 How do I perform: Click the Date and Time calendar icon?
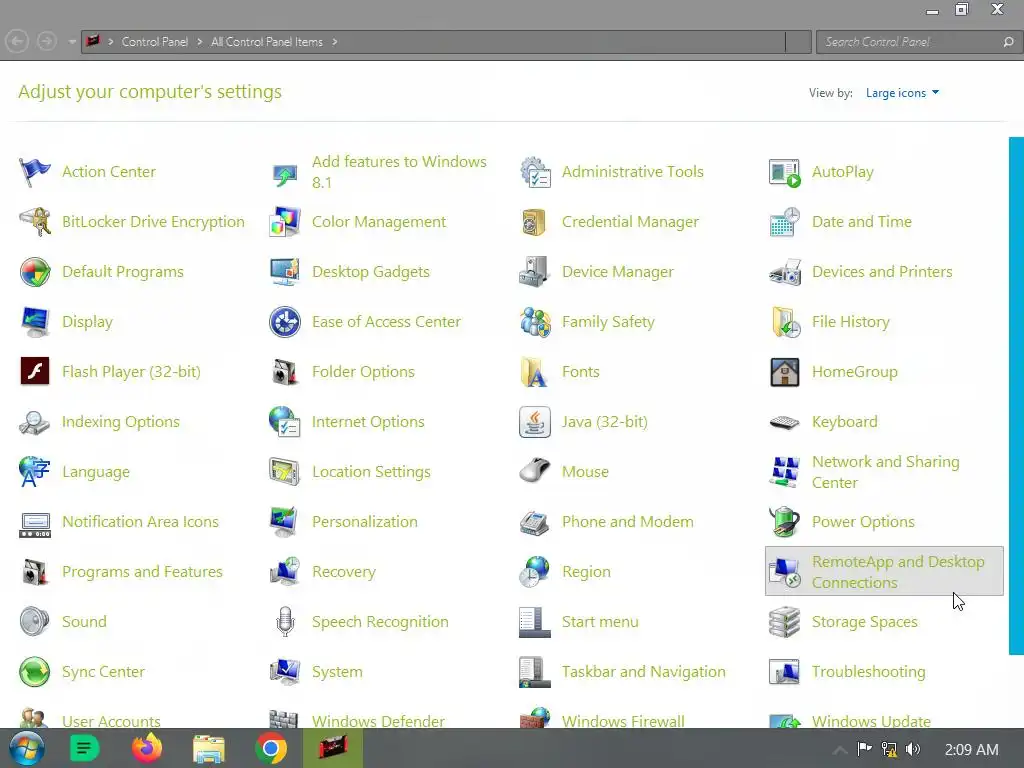click(x=785, y=222)
